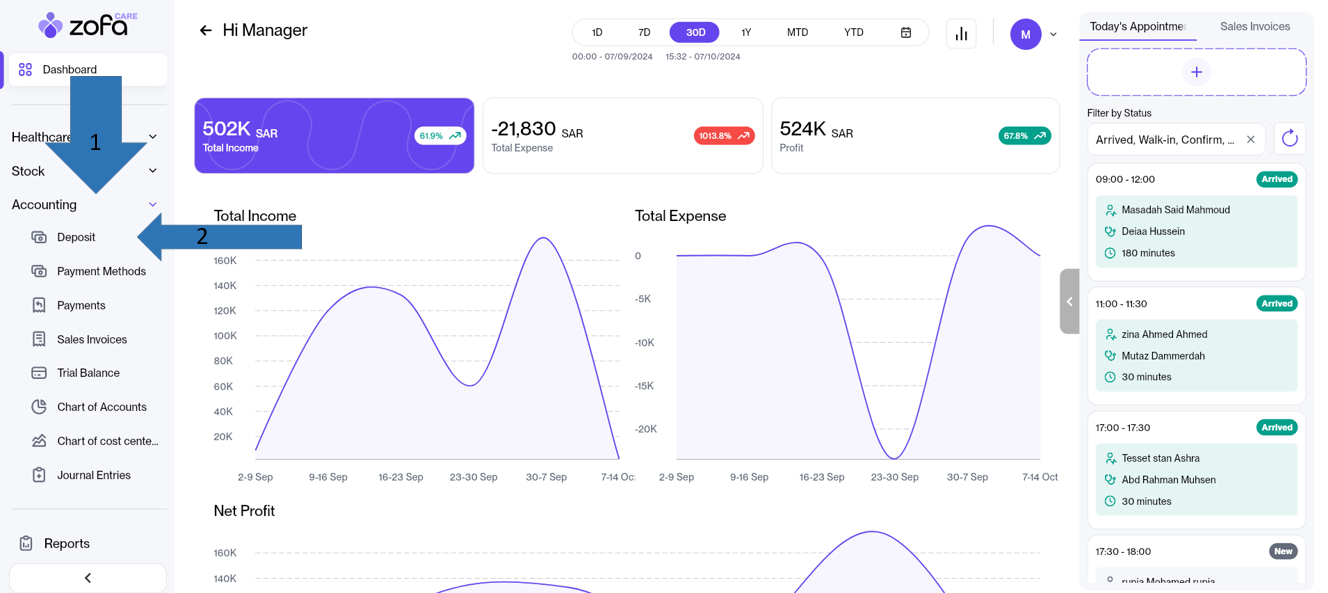
Task: Open the user profile M dropdown
Action: 1033,34
